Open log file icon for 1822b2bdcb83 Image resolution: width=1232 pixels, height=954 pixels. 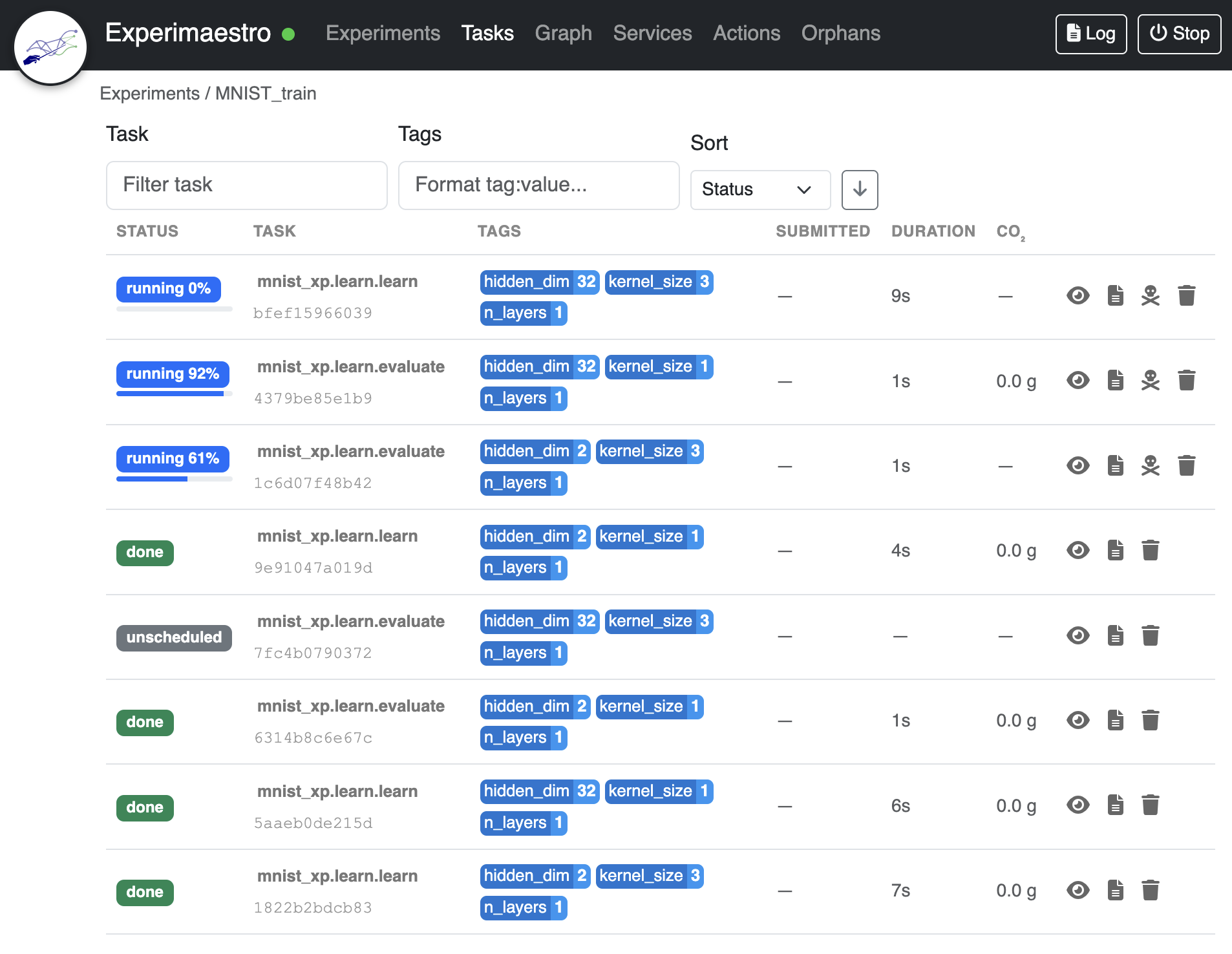1115,891
